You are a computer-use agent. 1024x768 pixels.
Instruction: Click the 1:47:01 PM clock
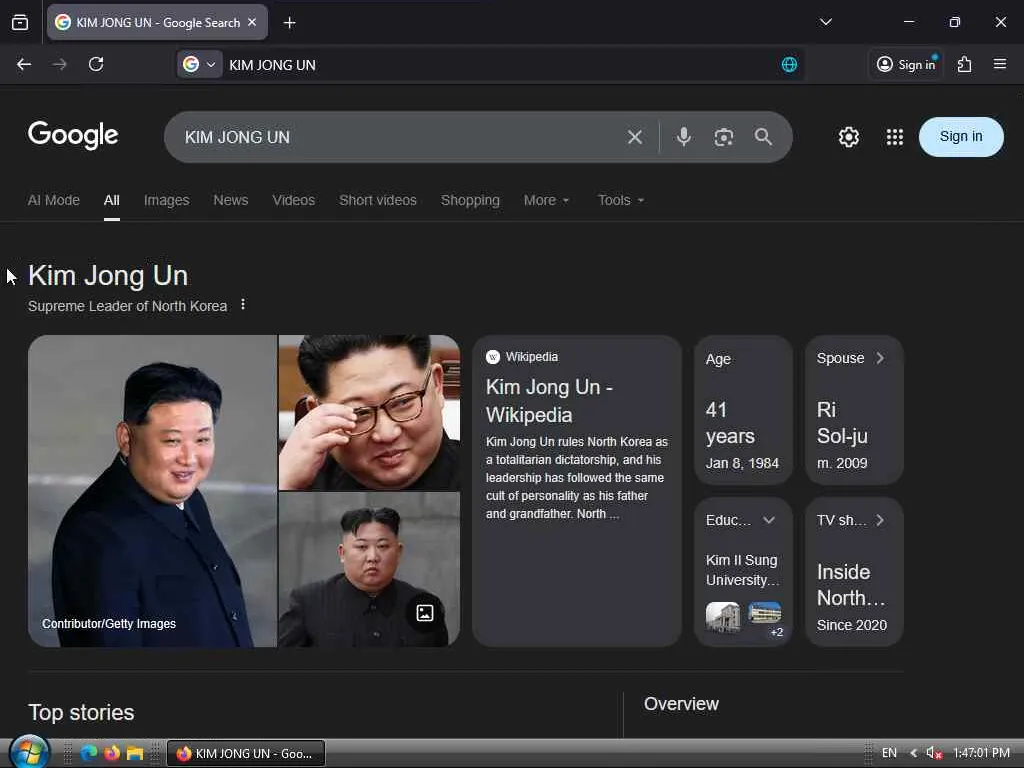[x=982, y=753]
